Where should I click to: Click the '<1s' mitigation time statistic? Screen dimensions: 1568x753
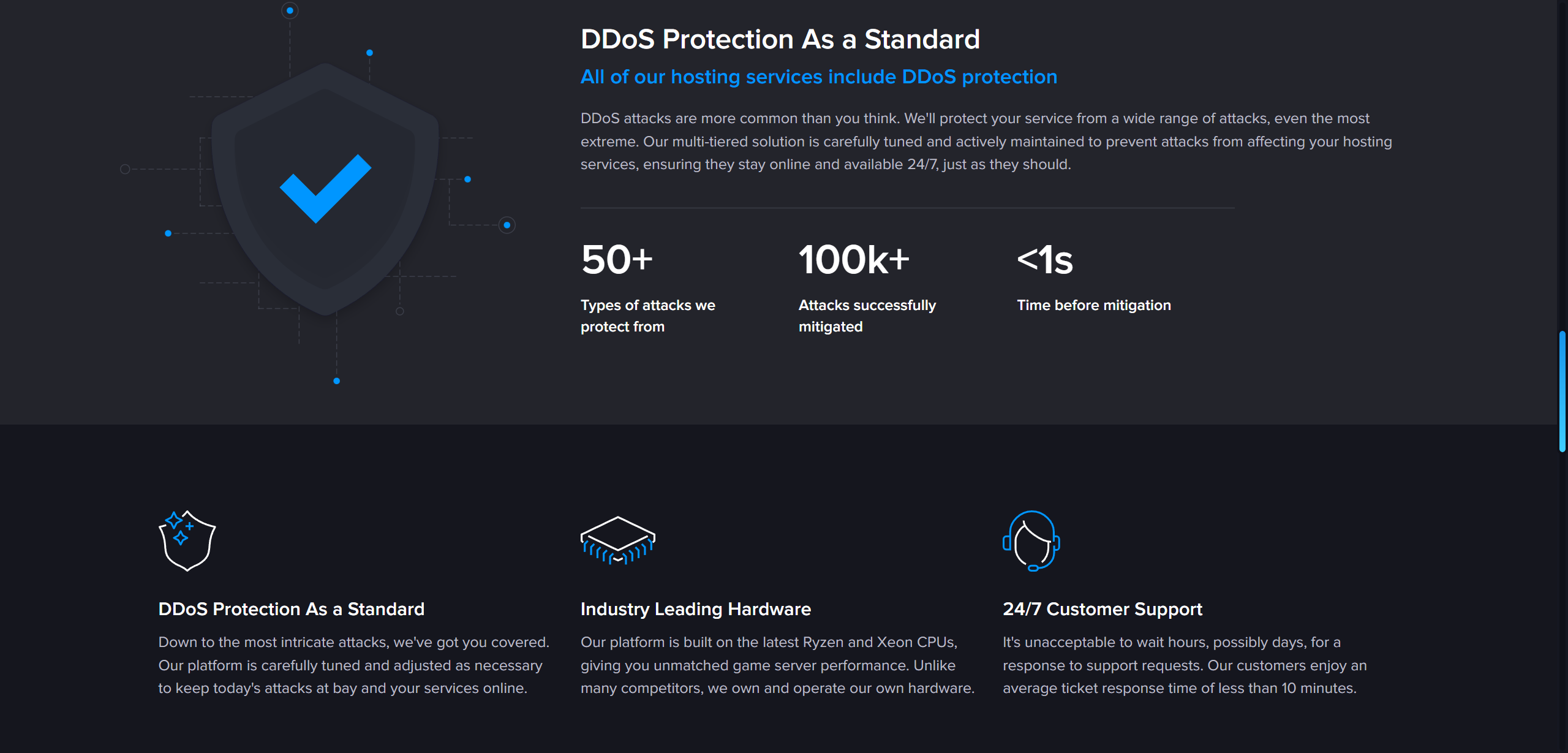[1045, 260]
